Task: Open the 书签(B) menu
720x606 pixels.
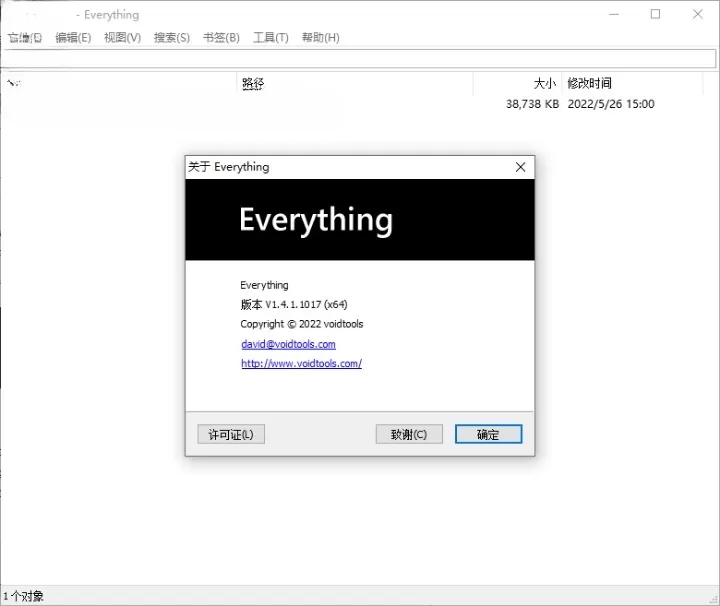Action: click(x=221, y=38)
